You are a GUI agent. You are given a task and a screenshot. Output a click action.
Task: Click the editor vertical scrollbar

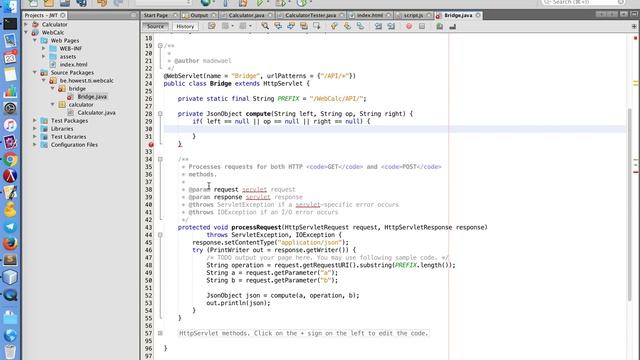coord(630,204)
